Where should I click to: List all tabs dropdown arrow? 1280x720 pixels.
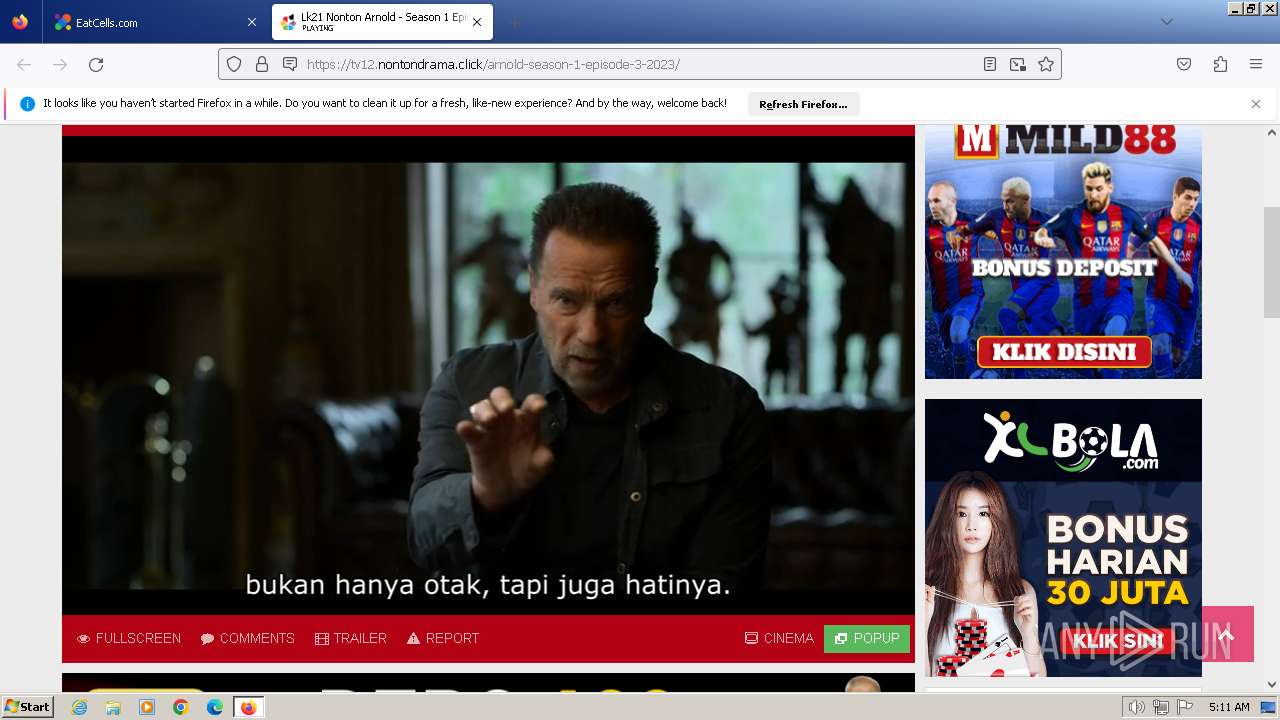tap(1166, 22)
